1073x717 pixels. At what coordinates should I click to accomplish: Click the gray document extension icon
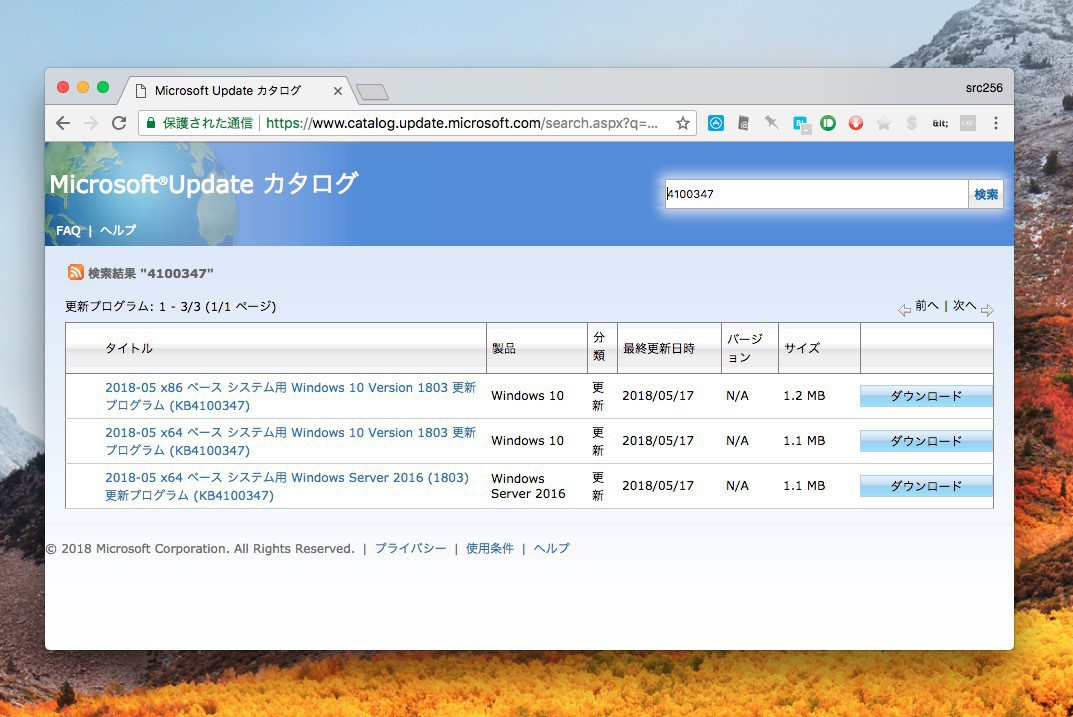(x=743, y=123)
